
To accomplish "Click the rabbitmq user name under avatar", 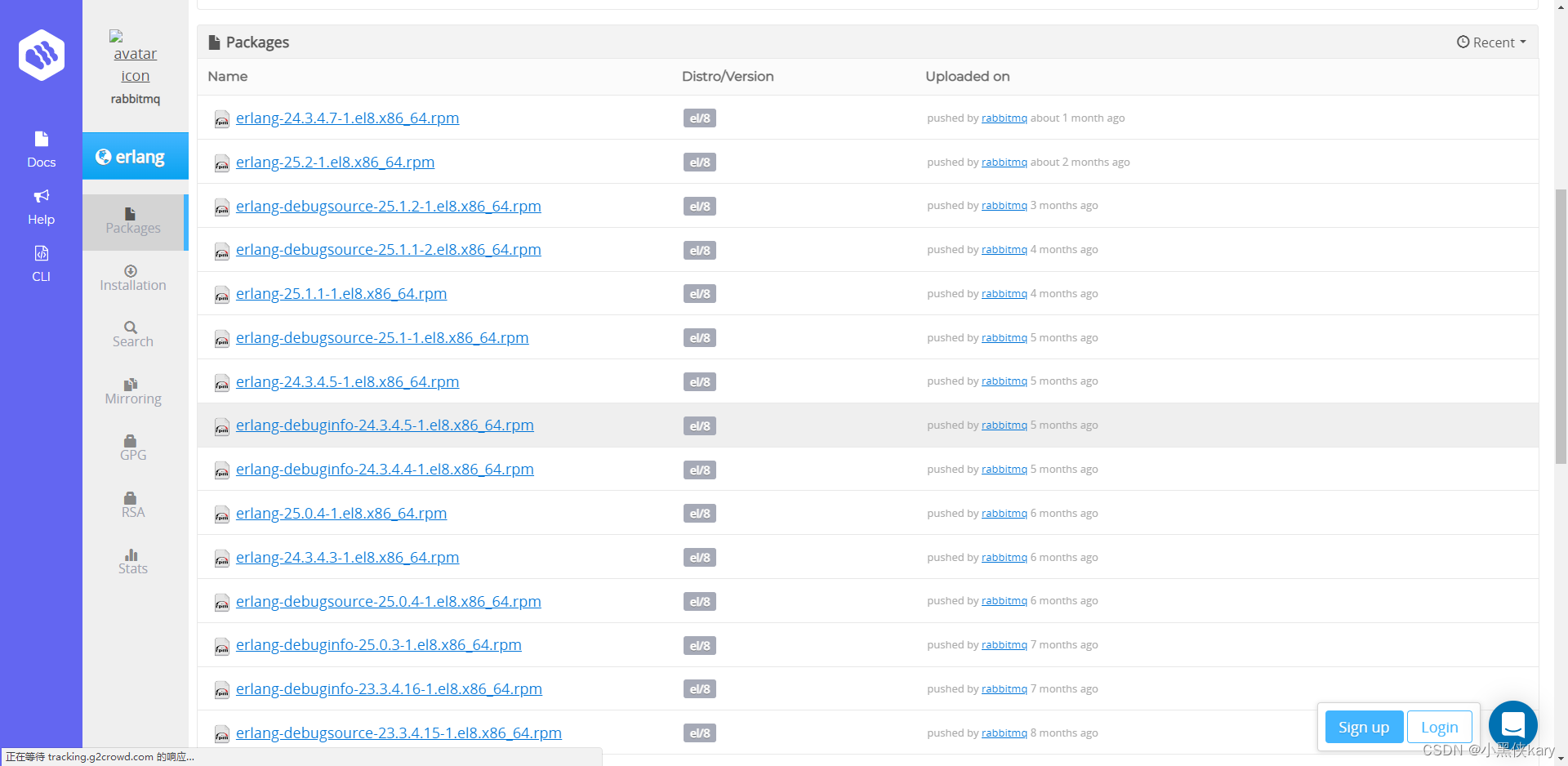I will point(136,99).
